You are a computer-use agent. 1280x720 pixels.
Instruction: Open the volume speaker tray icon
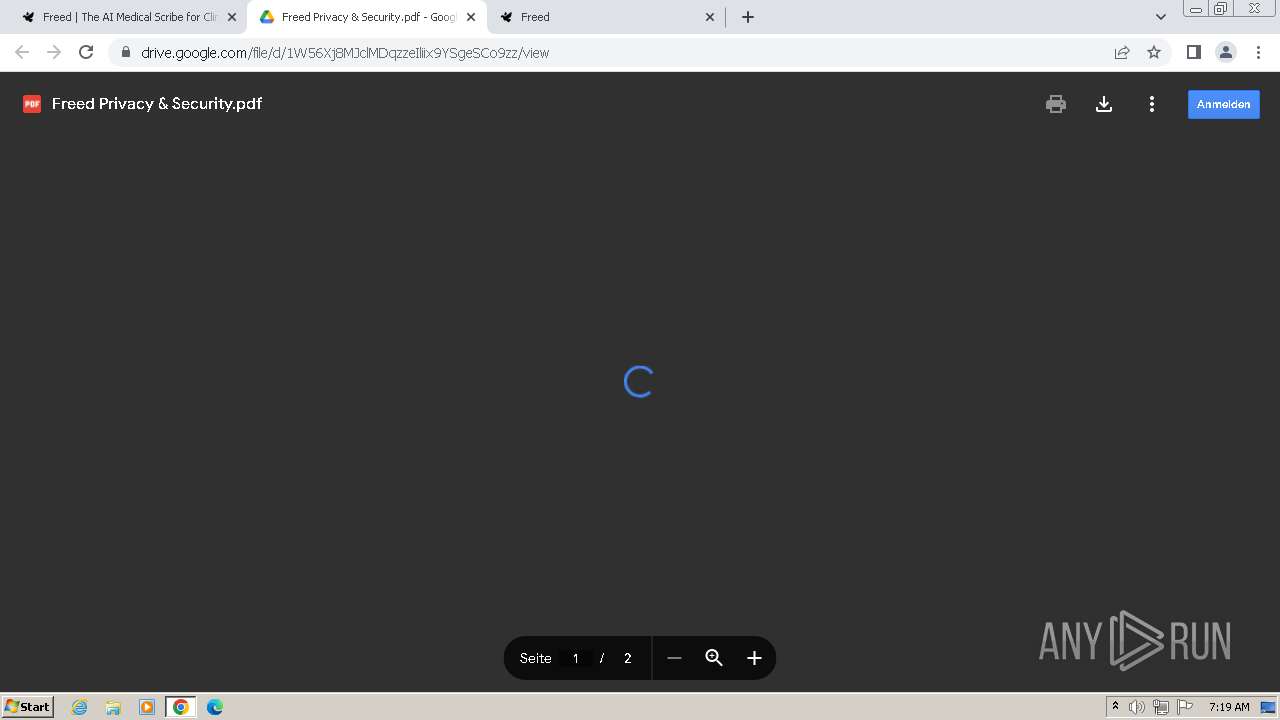(x=1137, y=707)
